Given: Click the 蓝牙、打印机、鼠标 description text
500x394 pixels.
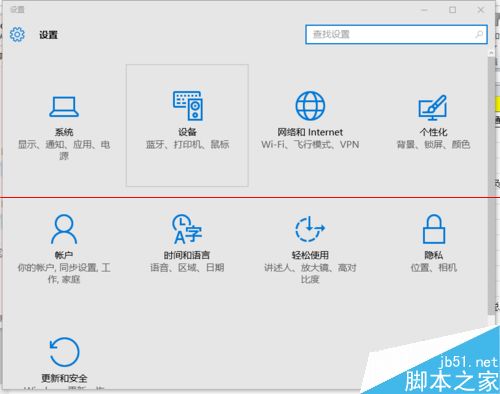Looking at the screenshot, I should [x=187, y=144].
